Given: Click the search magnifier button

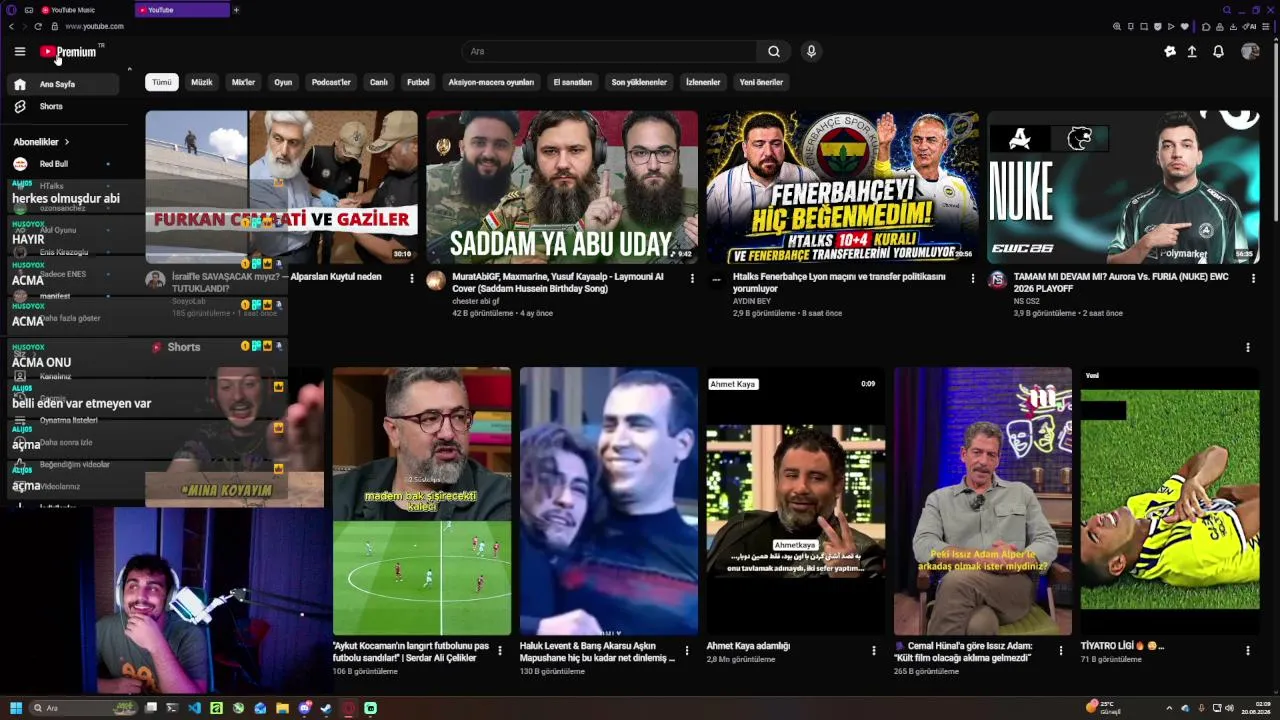Looking at the screenshot, I should coord(774,51).
